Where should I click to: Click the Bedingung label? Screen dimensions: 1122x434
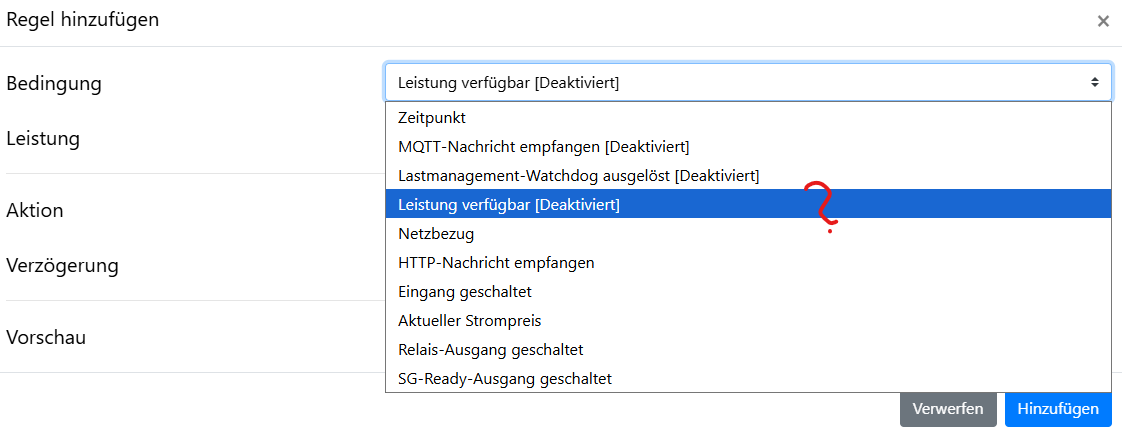coord(54,83)
